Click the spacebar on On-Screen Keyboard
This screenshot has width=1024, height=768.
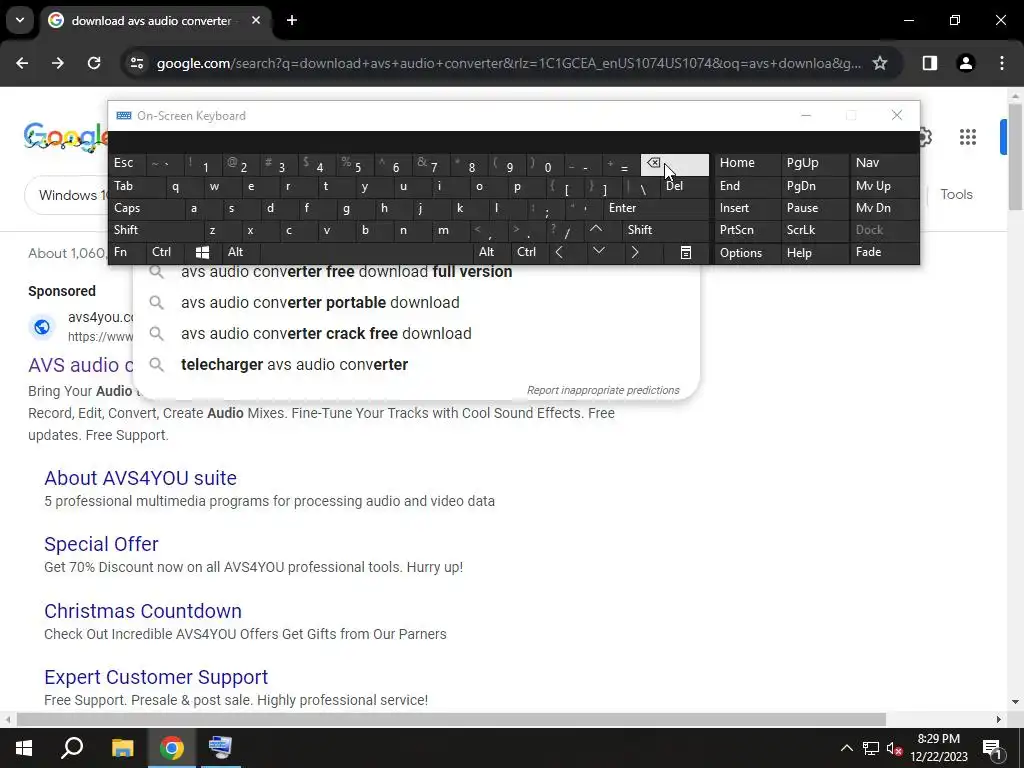point(367,252)
